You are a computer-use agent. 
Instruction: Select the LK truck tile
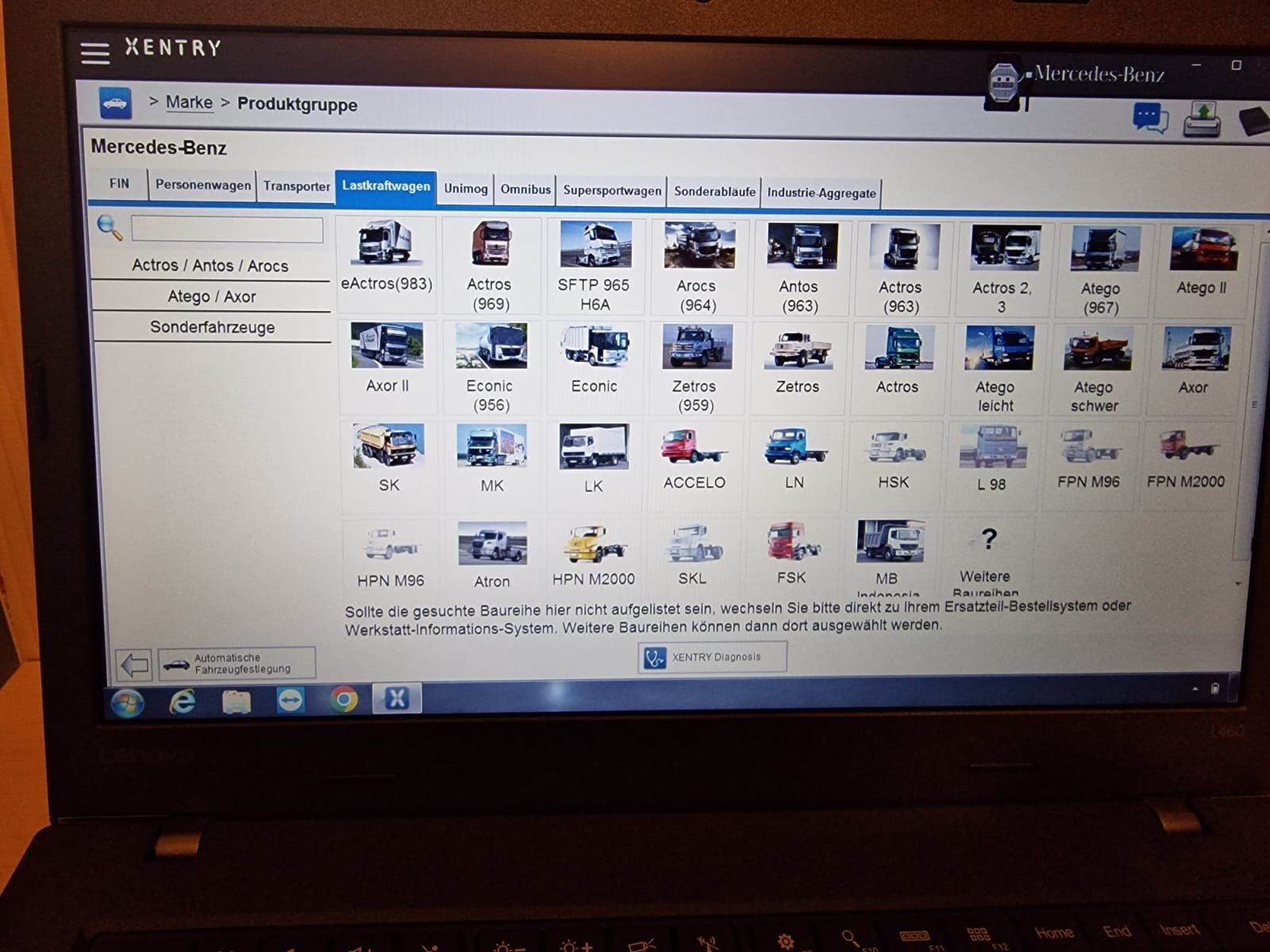[x=593, y=466]
